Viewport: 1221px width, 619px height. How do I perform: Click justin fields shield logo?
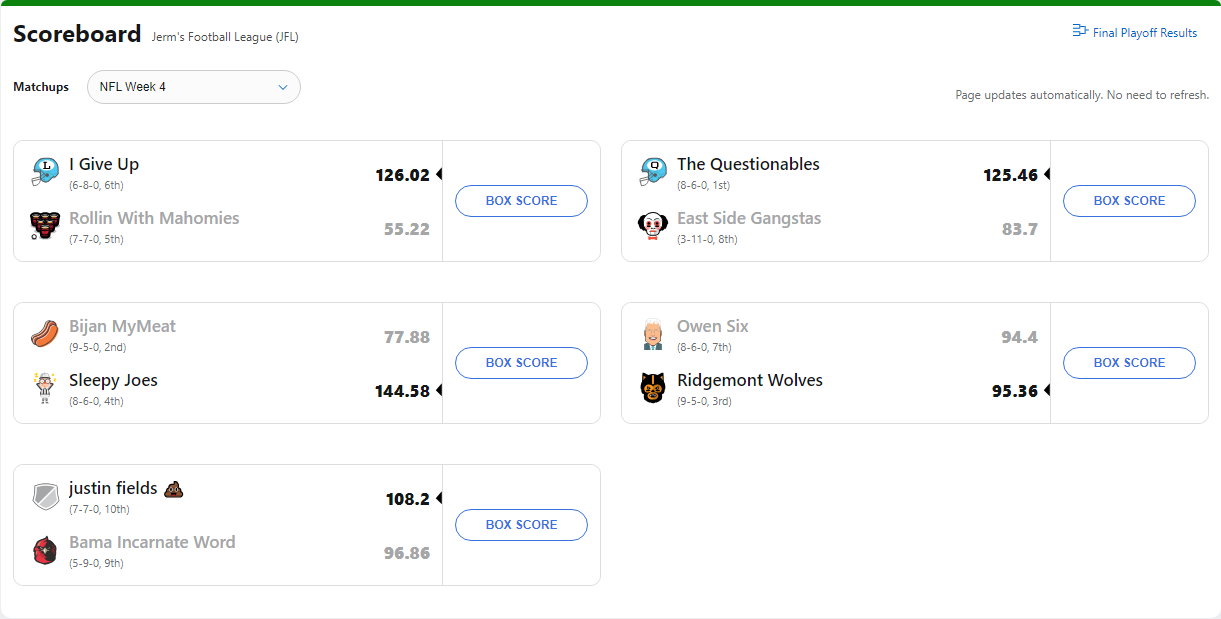pos(45,496)
